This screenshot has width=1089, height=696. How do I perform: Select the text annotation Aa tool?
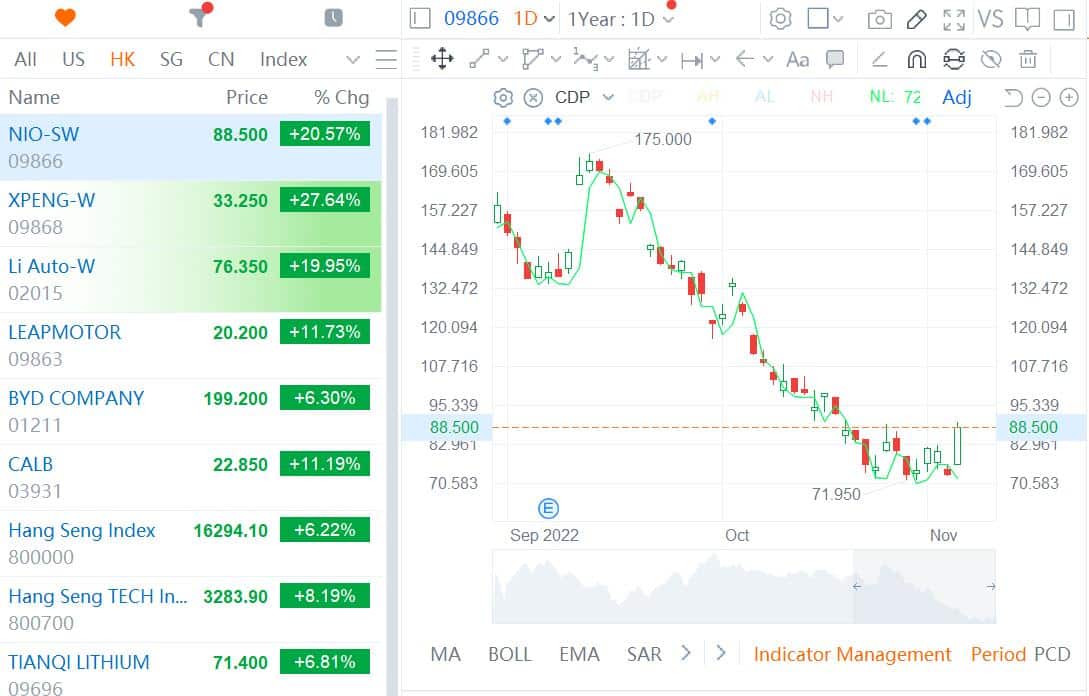click(797, 59)
